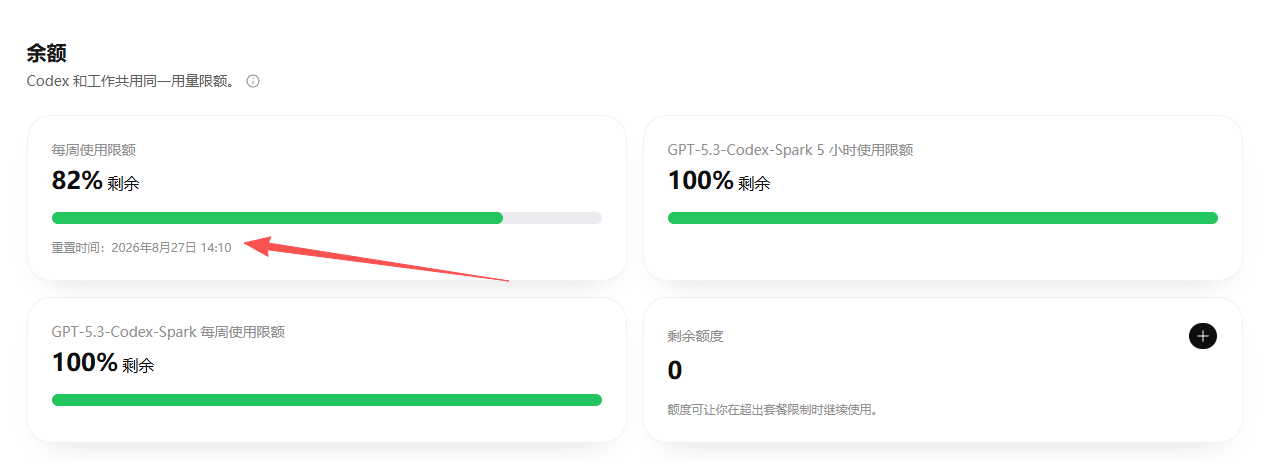
Task: Click the 剩余额度 card title
Action: click(695, 336)
